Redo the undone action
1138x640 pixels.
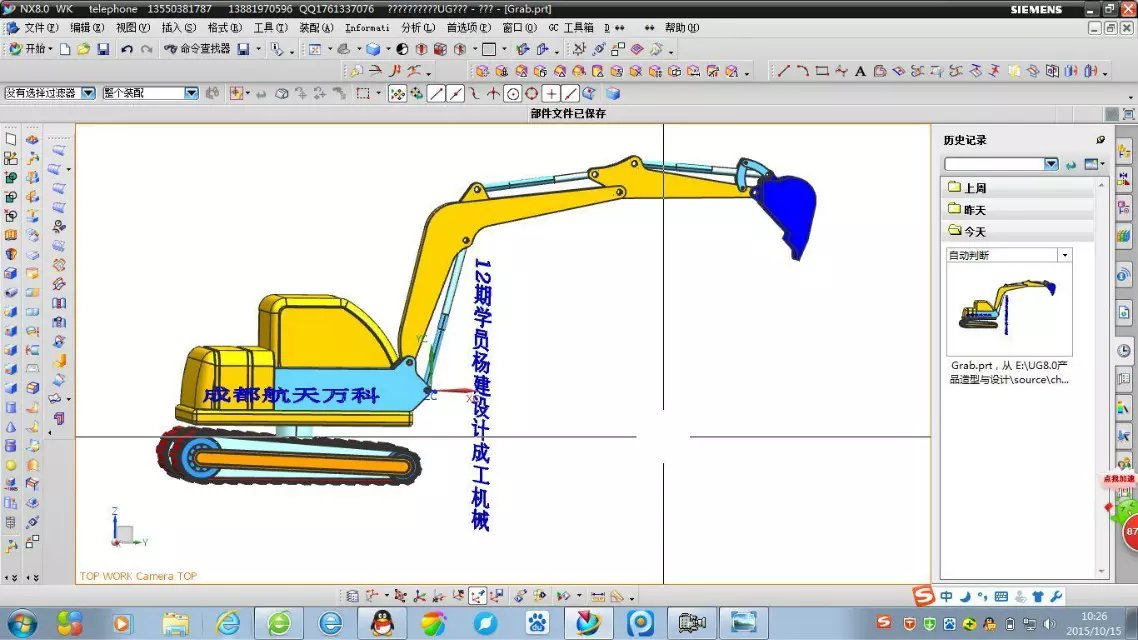click(147, 49)
